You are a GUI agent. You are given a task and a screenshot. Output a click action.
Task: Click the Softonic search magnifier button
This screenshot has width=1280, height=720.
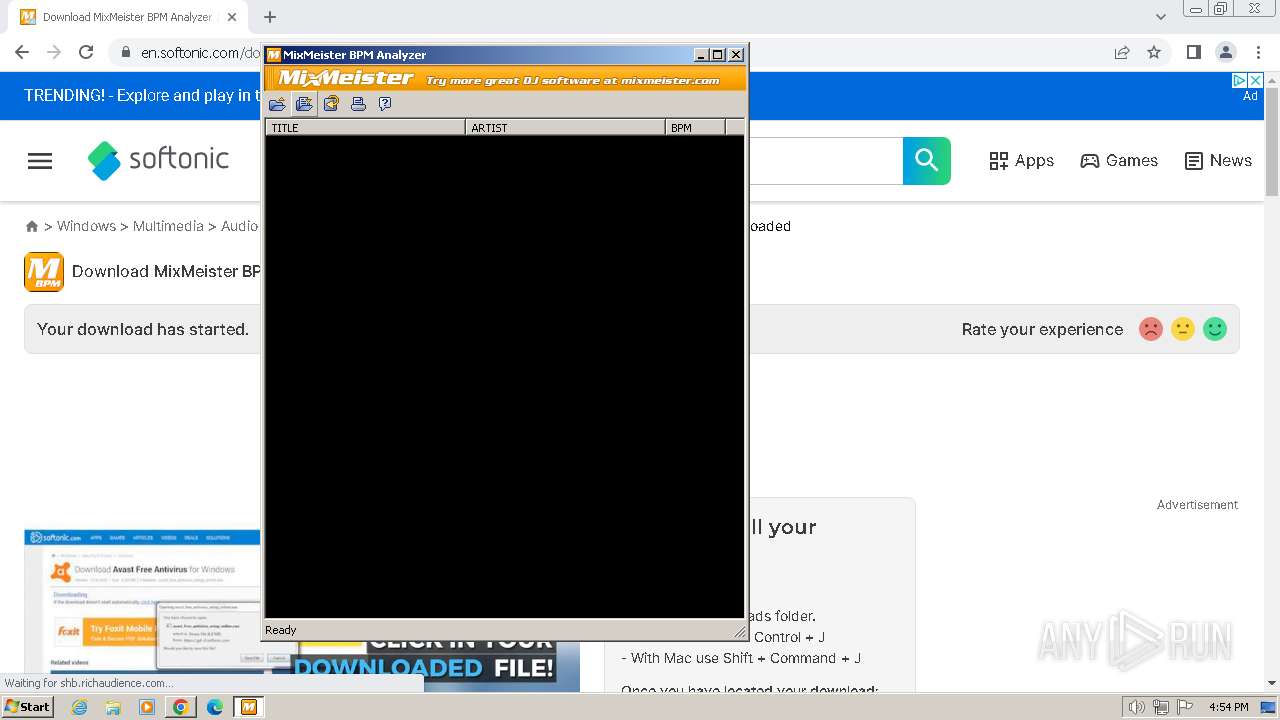point(927,161)
